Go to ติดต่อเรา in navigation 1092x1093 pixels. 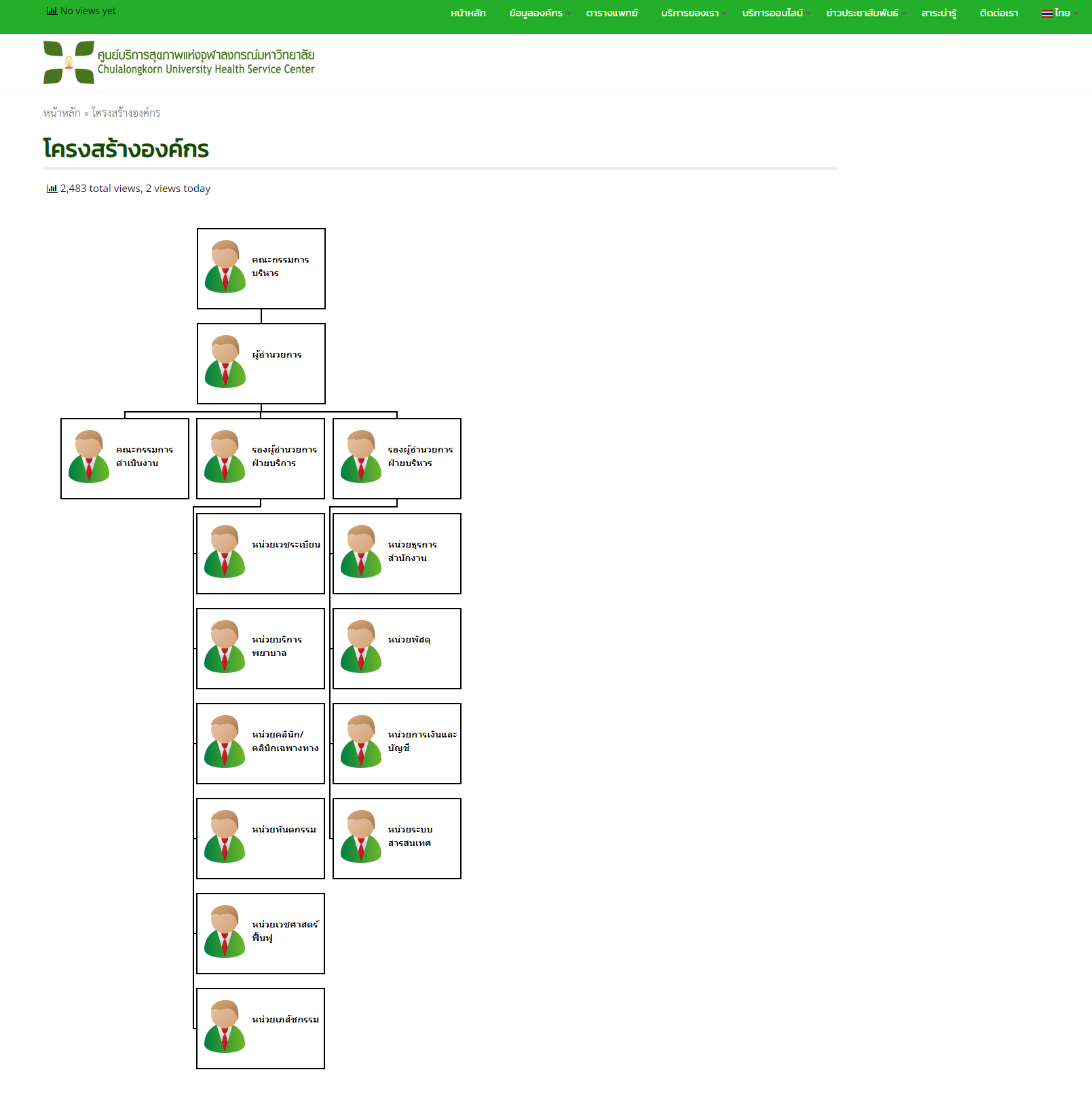click(x=998, y=13)
